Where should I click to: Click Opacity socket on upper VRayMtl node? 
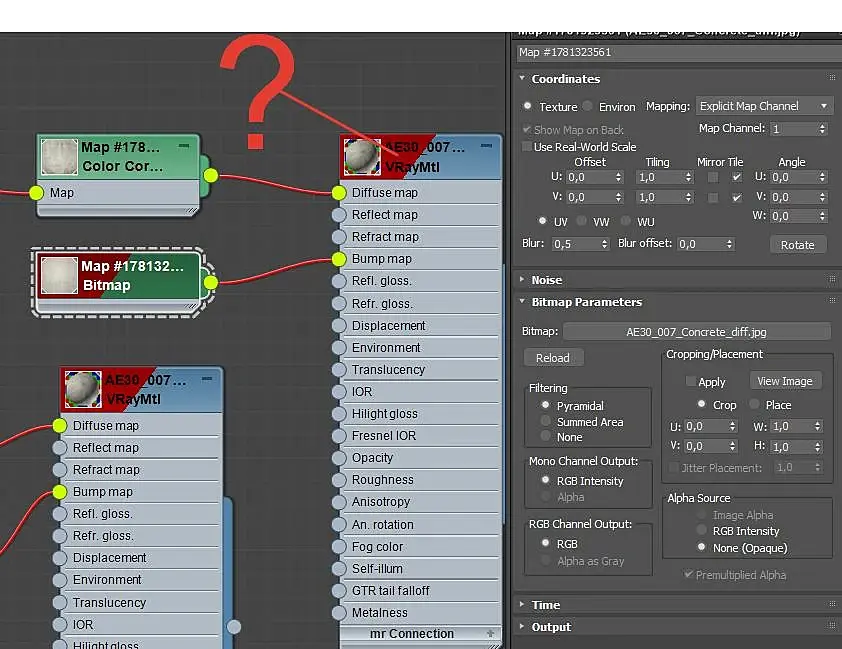tap(339, 458)
